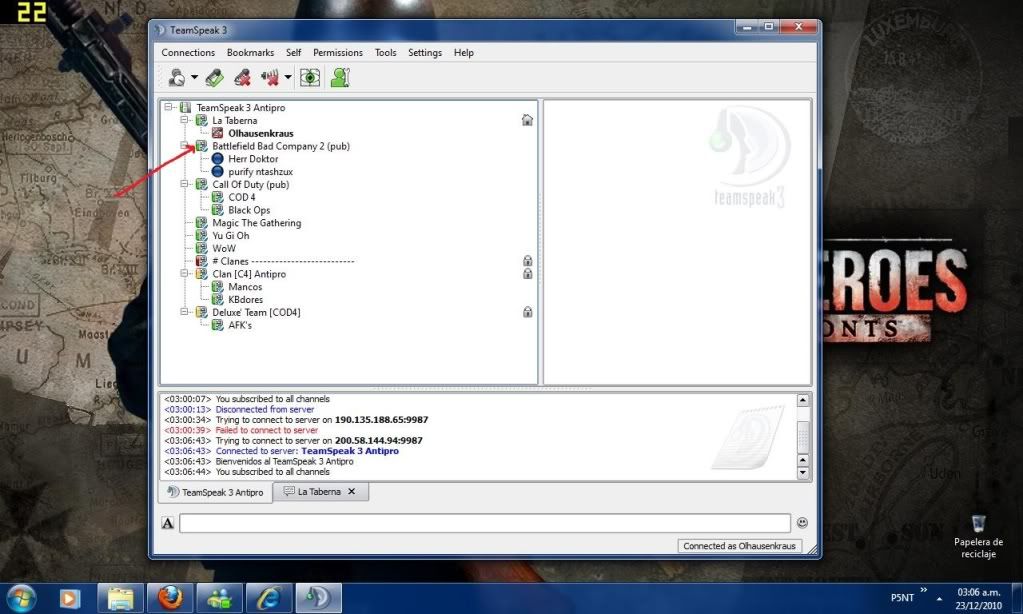Select the La Taberna channel
This screenshot has width=1023, height=614.
[x=235, y=121]
